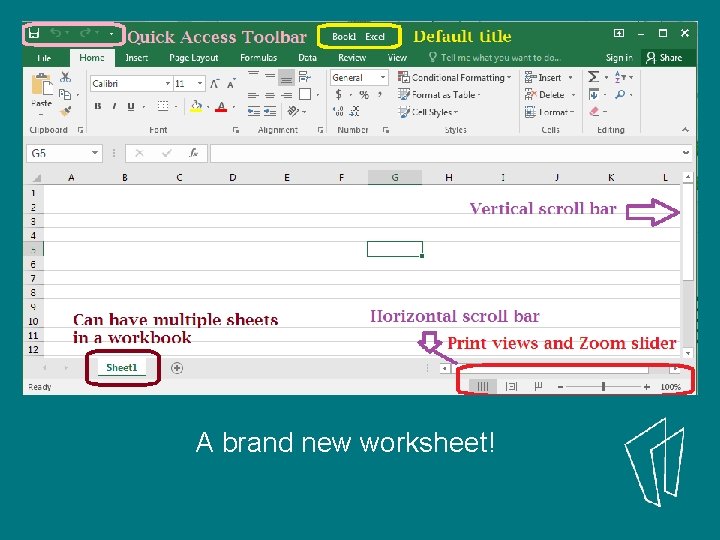Click the Copy icon

coord(65,95)
